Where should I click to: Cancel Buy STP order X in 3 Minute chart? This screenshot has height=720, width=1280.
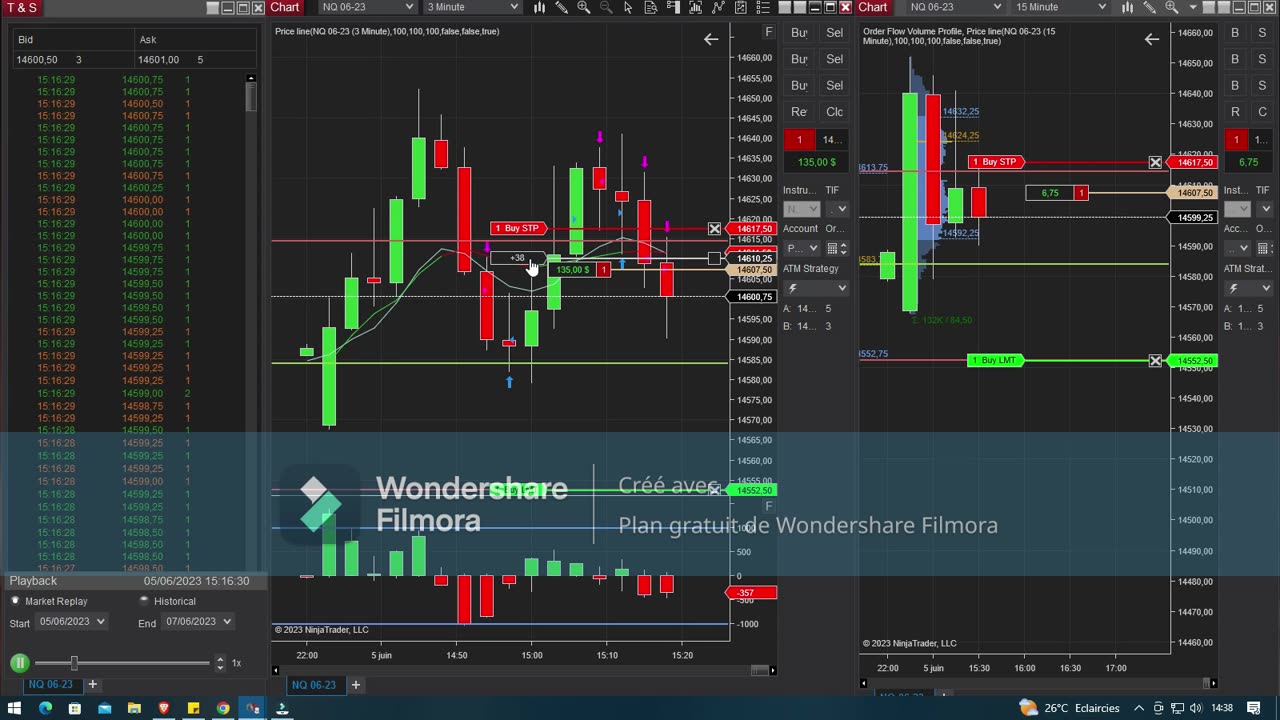(714, 229)
